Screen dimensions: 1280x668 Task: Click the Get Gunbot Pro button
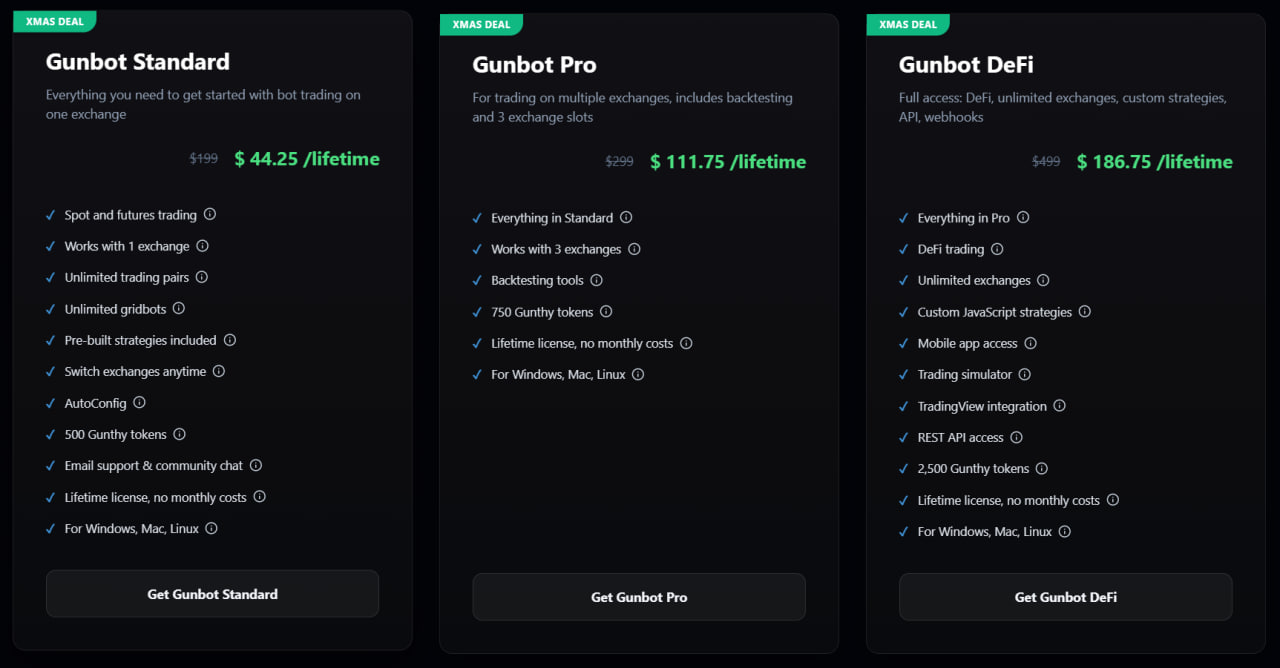pos(638,597)
